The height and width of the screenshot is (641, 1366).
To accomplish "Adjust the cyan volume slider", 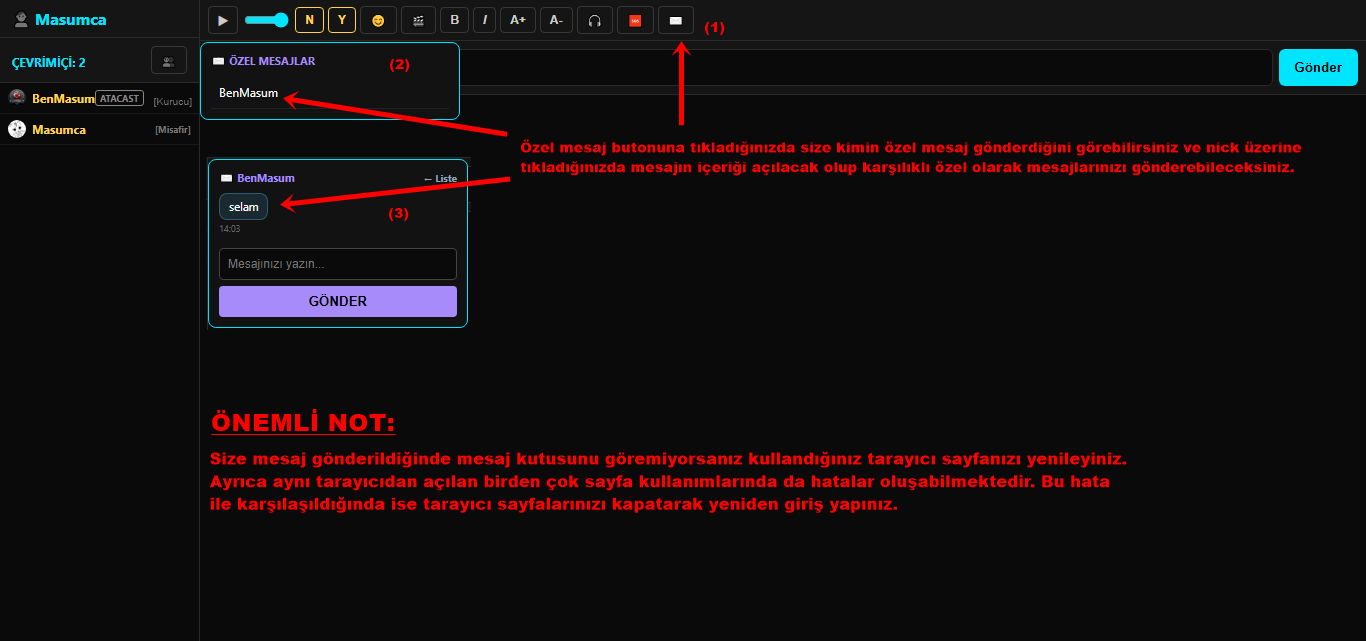I will (x=266, y=20).
